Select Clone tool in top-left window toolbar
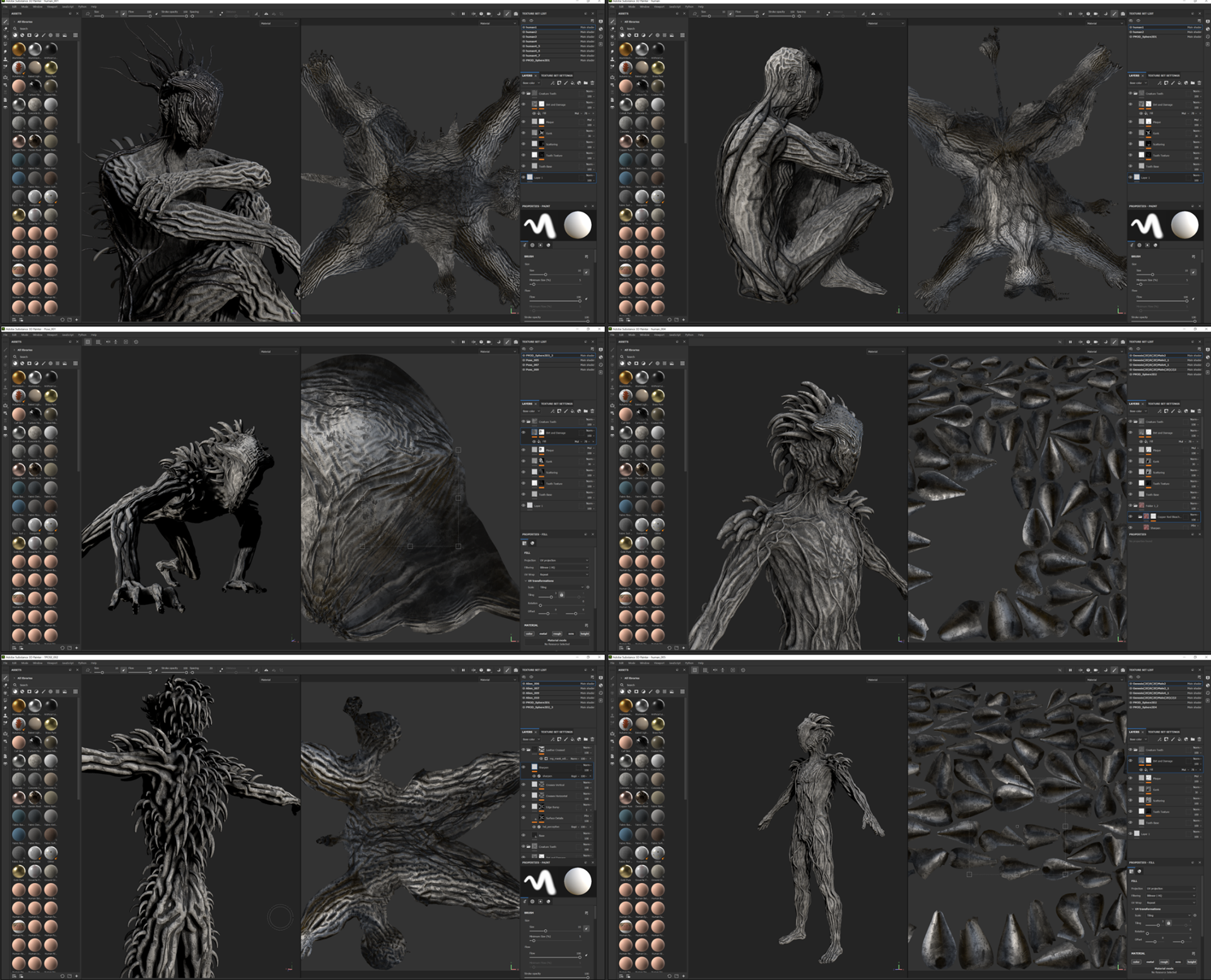 5,59
